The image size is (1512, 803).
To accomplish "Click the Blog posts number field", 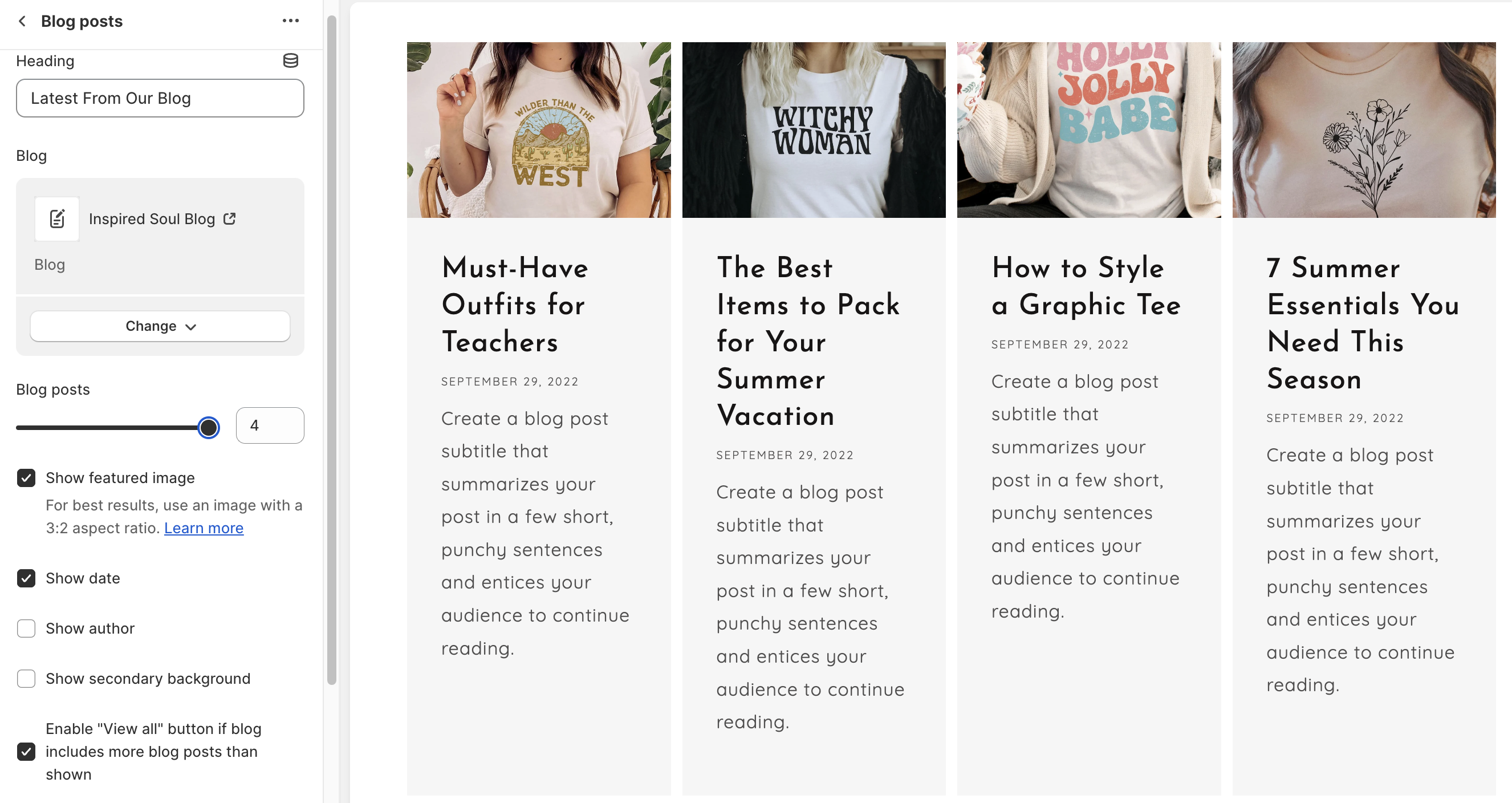I will point(270,425).
